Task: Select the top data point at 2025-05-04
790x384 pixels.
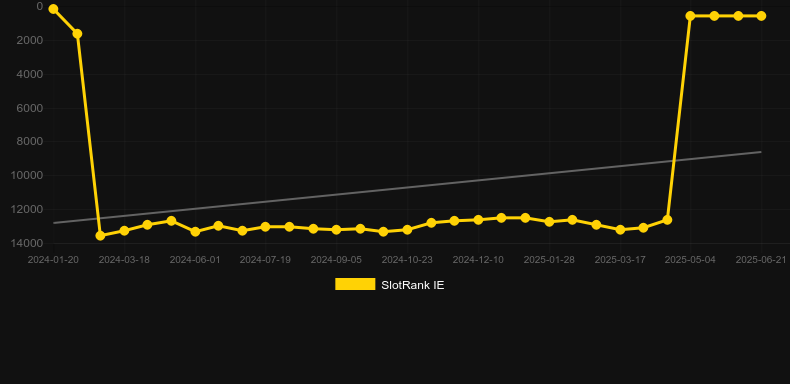Action: pos(690,16)
